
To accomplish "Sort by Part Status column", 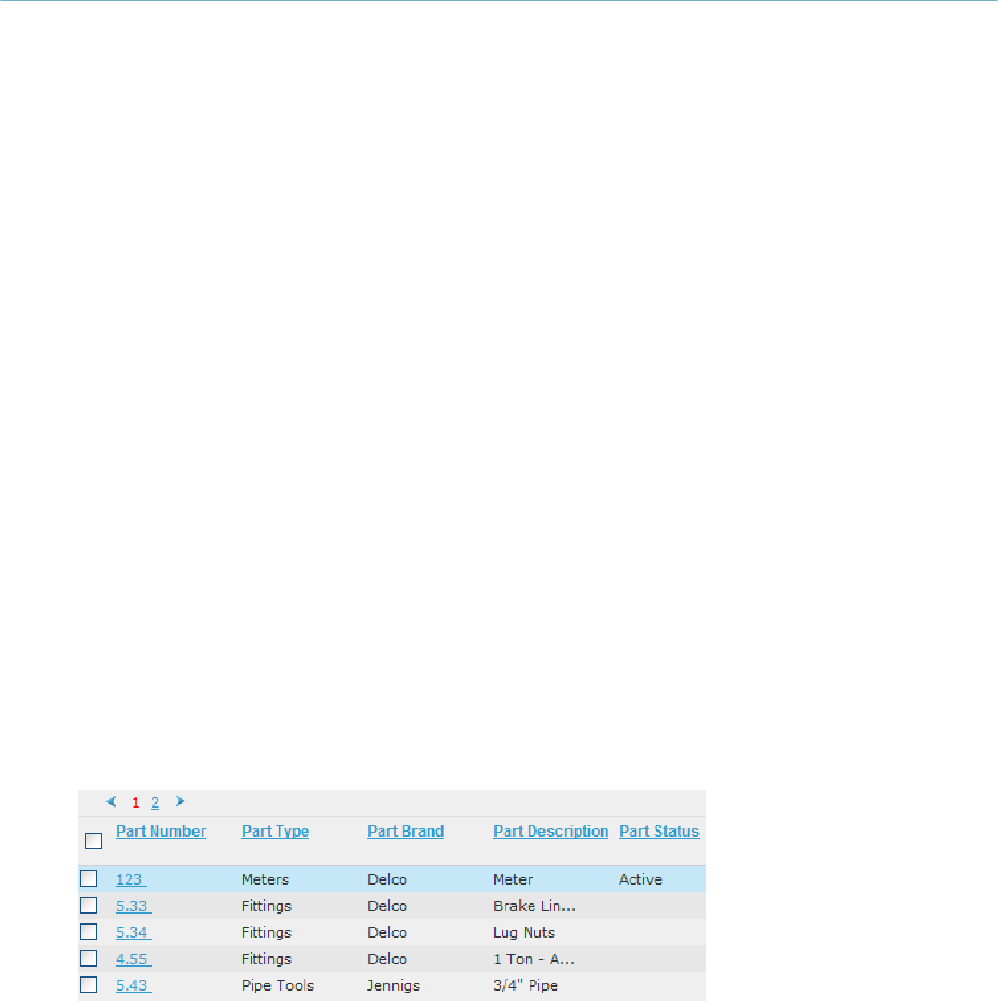I will (659, 831).
